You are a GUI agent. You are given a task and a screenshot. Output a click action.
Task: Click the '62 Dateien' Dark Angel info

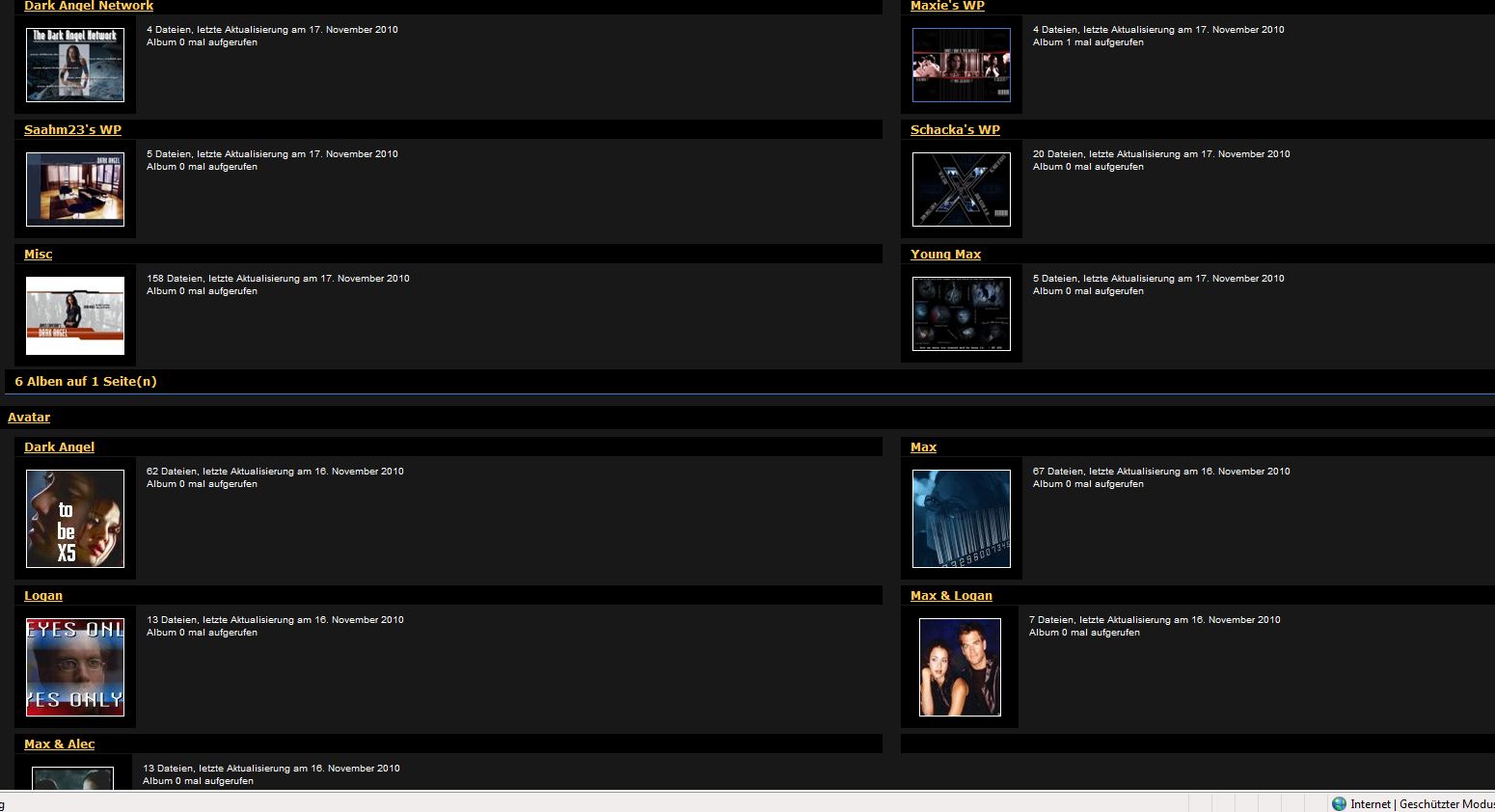(x=275, y=472)
